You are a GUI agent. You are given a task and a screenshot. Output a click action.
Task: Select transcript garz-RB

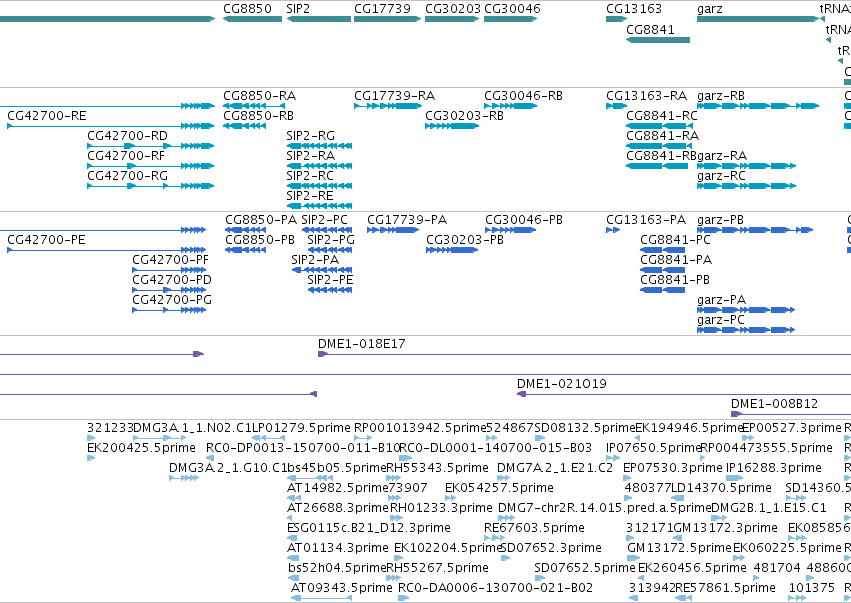(x=758, y=106)
